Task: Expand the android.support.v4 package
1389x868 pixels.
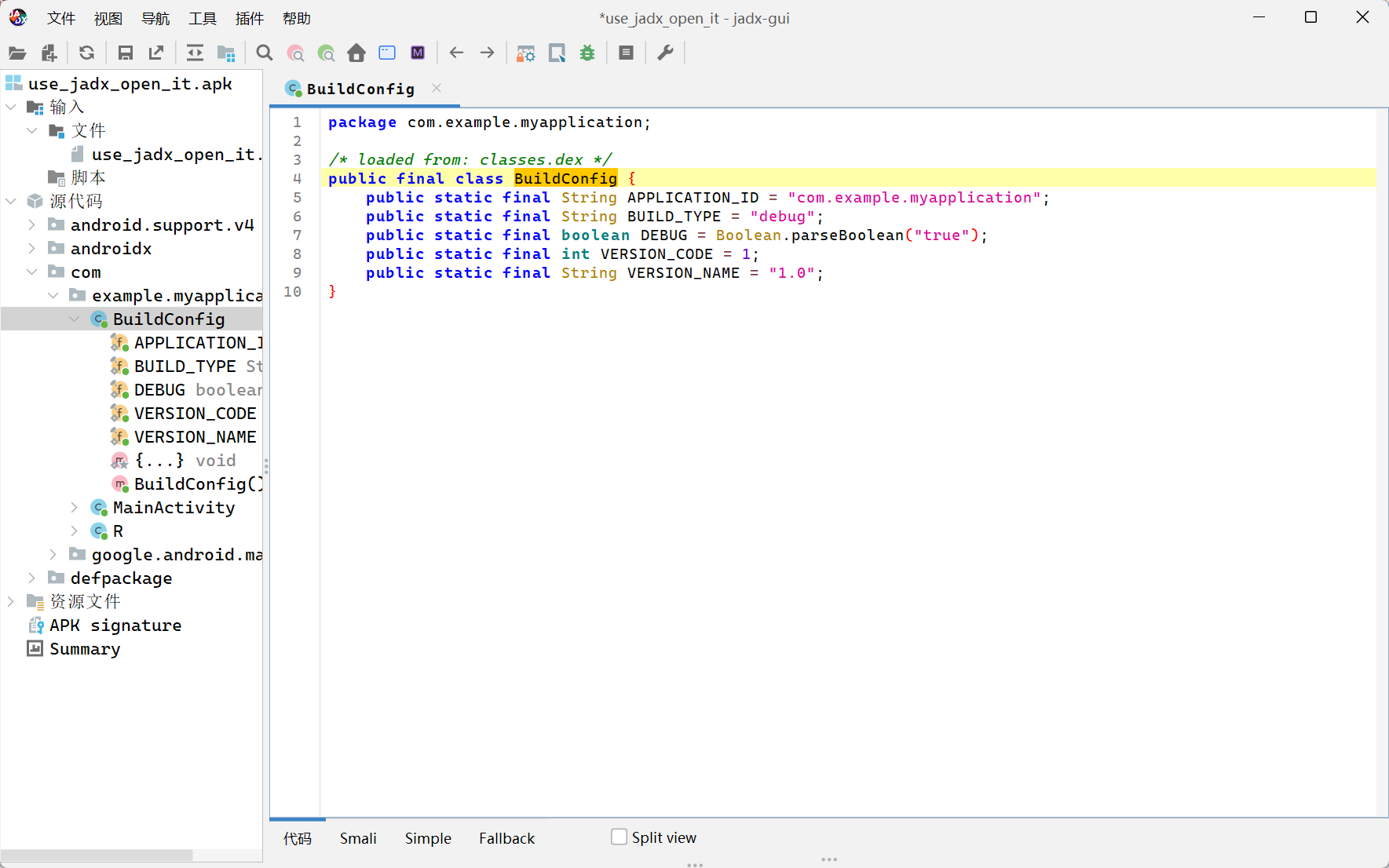Action: pyautogui.click(x=32, y=224)
